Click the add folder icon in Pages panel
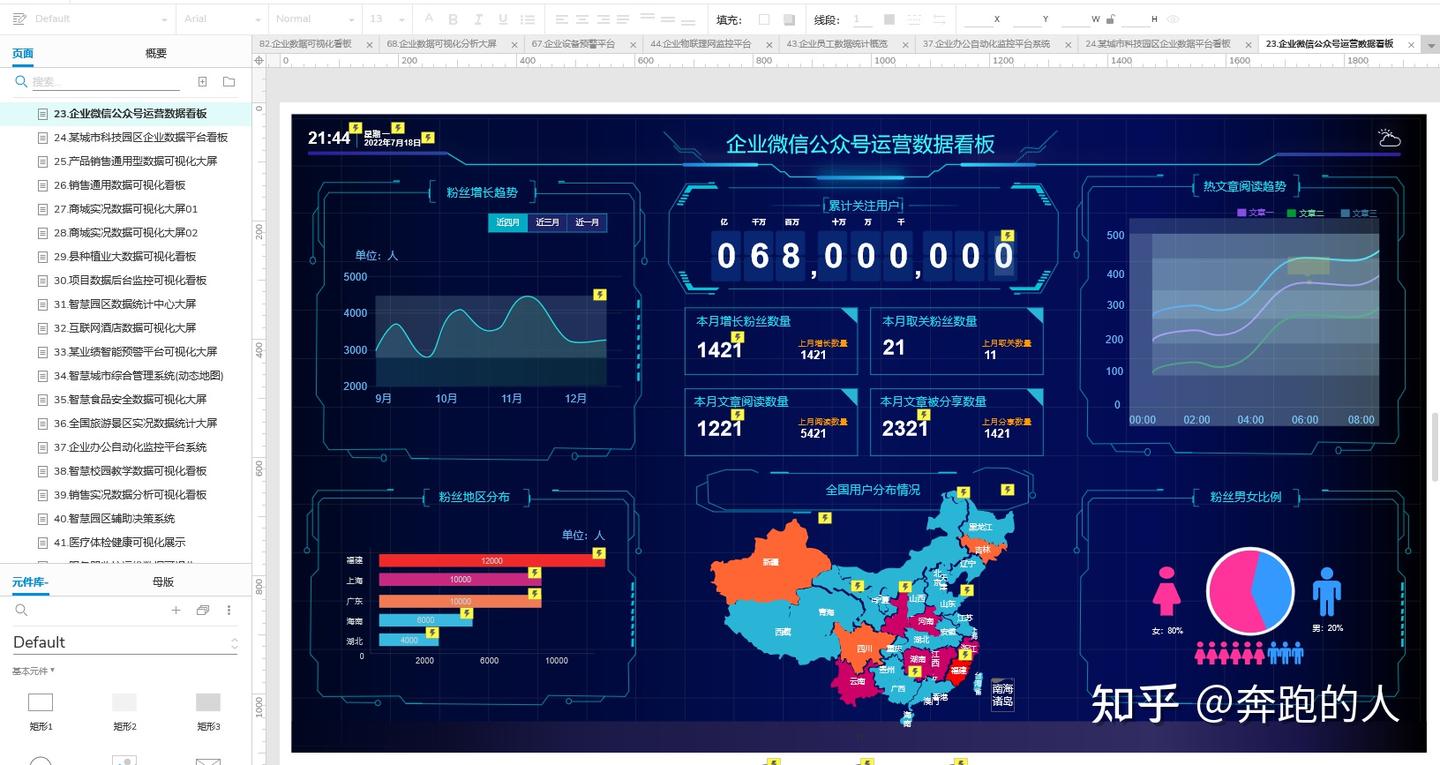Screen dimensions: 1440x765 pos(229,82)
